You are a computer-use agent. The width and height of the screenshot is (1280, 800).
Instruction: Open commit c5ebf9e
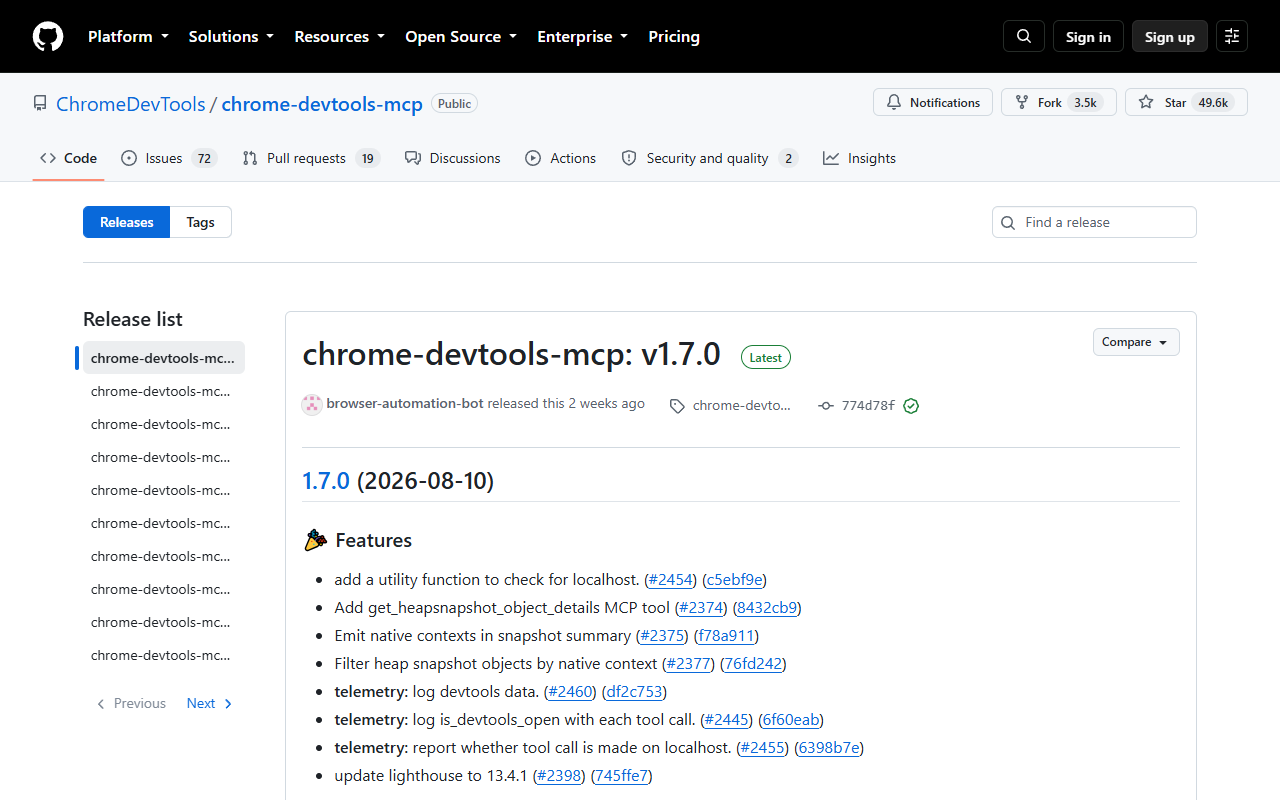tap(735, 579)
